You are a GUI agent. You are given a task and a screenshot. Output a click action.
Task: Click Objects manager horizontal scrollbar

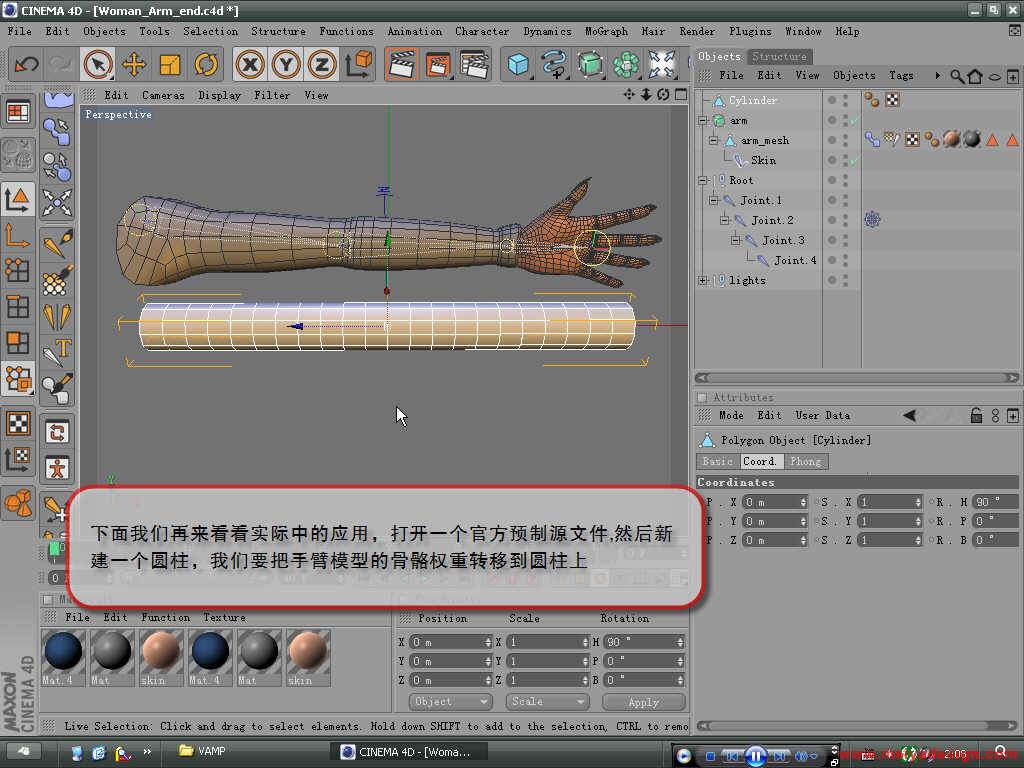coord(856,377)
